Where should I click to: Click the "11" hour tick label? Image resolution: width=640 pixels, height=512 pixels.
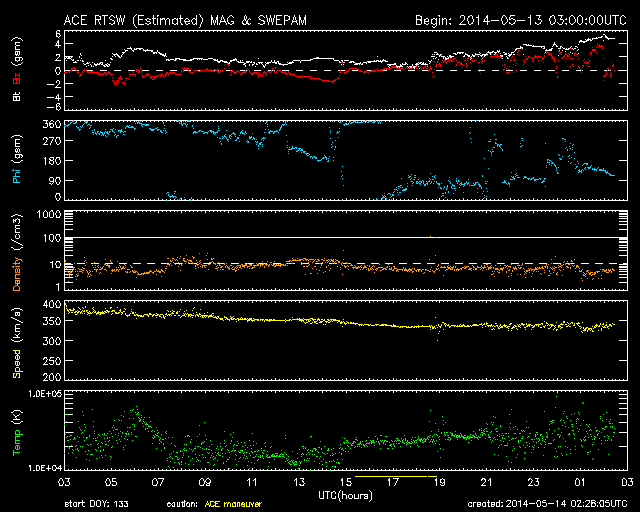252,483
